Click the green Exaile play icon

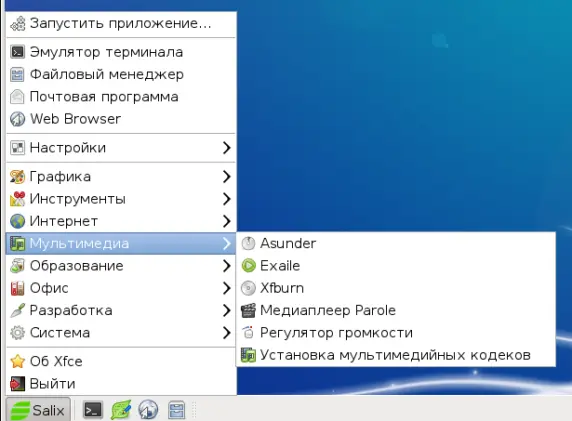pyautogui.click(x=248, y=266)
